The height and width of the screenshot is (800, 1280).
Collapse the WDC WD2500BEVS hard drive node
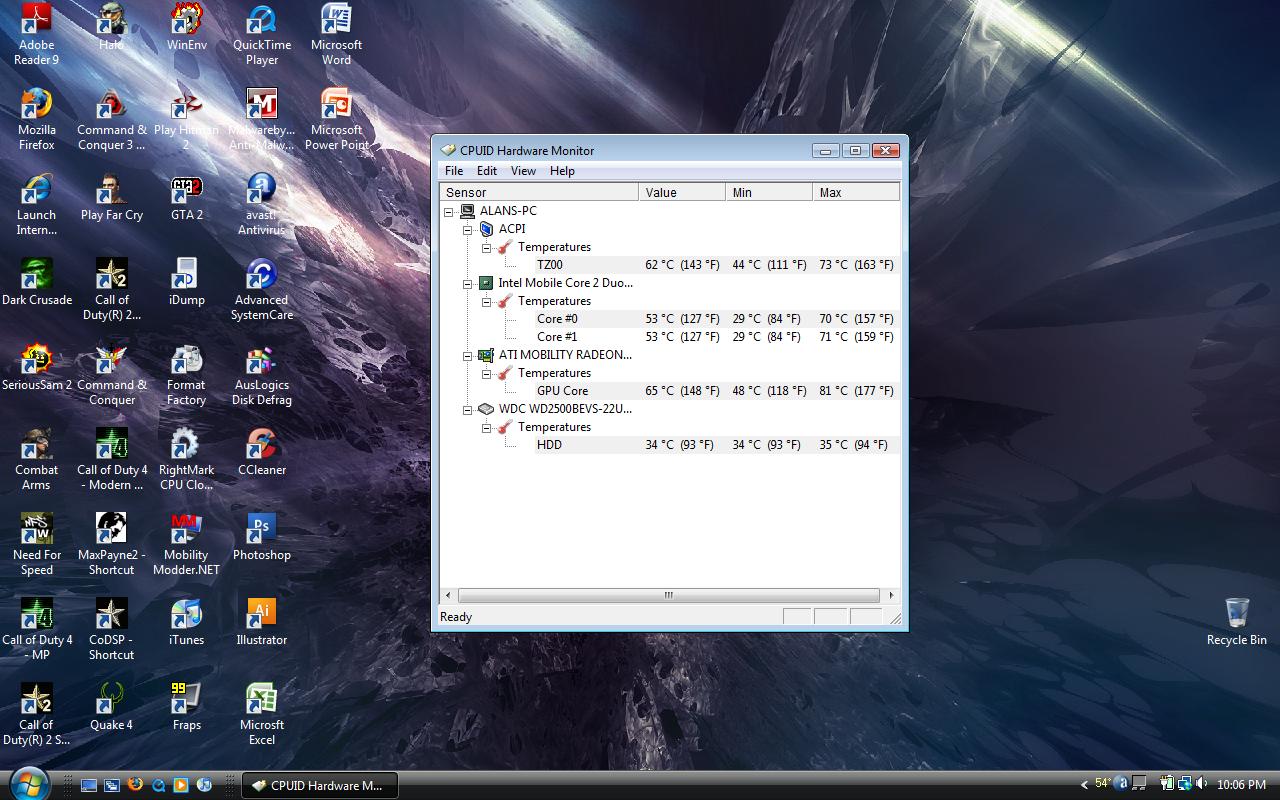pyautogui.click(x=468, y=410)
